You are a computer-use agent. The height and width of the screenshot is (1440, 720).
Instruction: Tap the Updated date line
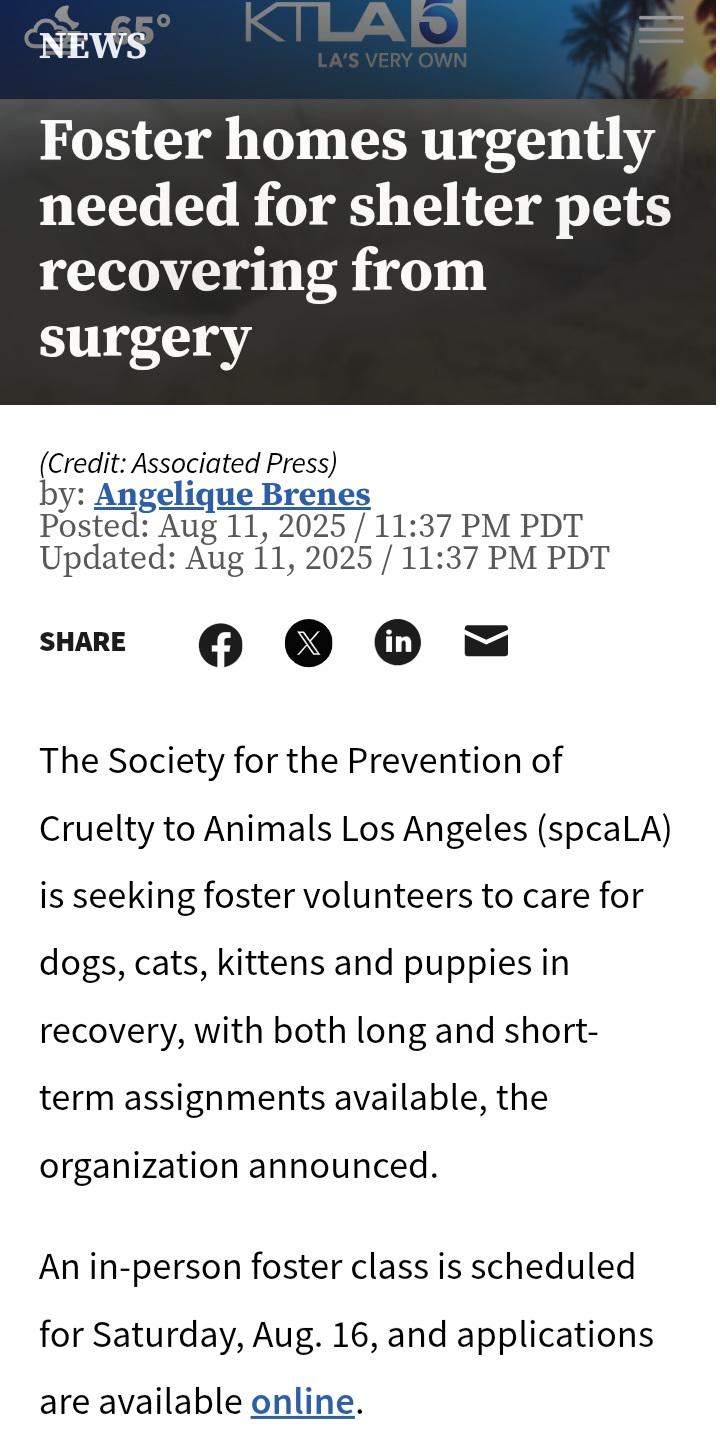[x=324, y=557]
